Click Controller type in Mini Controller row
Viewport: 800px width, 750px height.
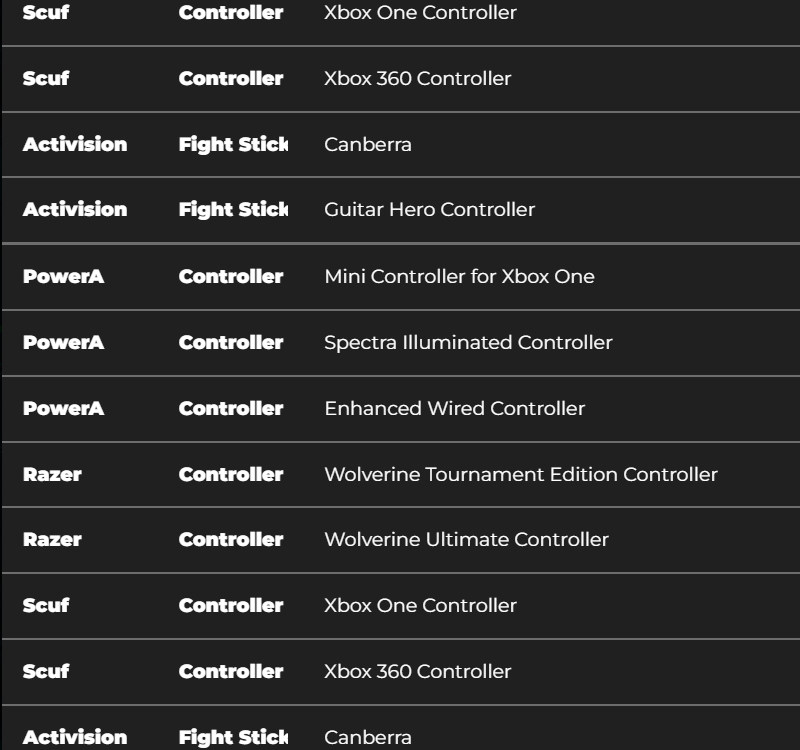pos(231,276)
